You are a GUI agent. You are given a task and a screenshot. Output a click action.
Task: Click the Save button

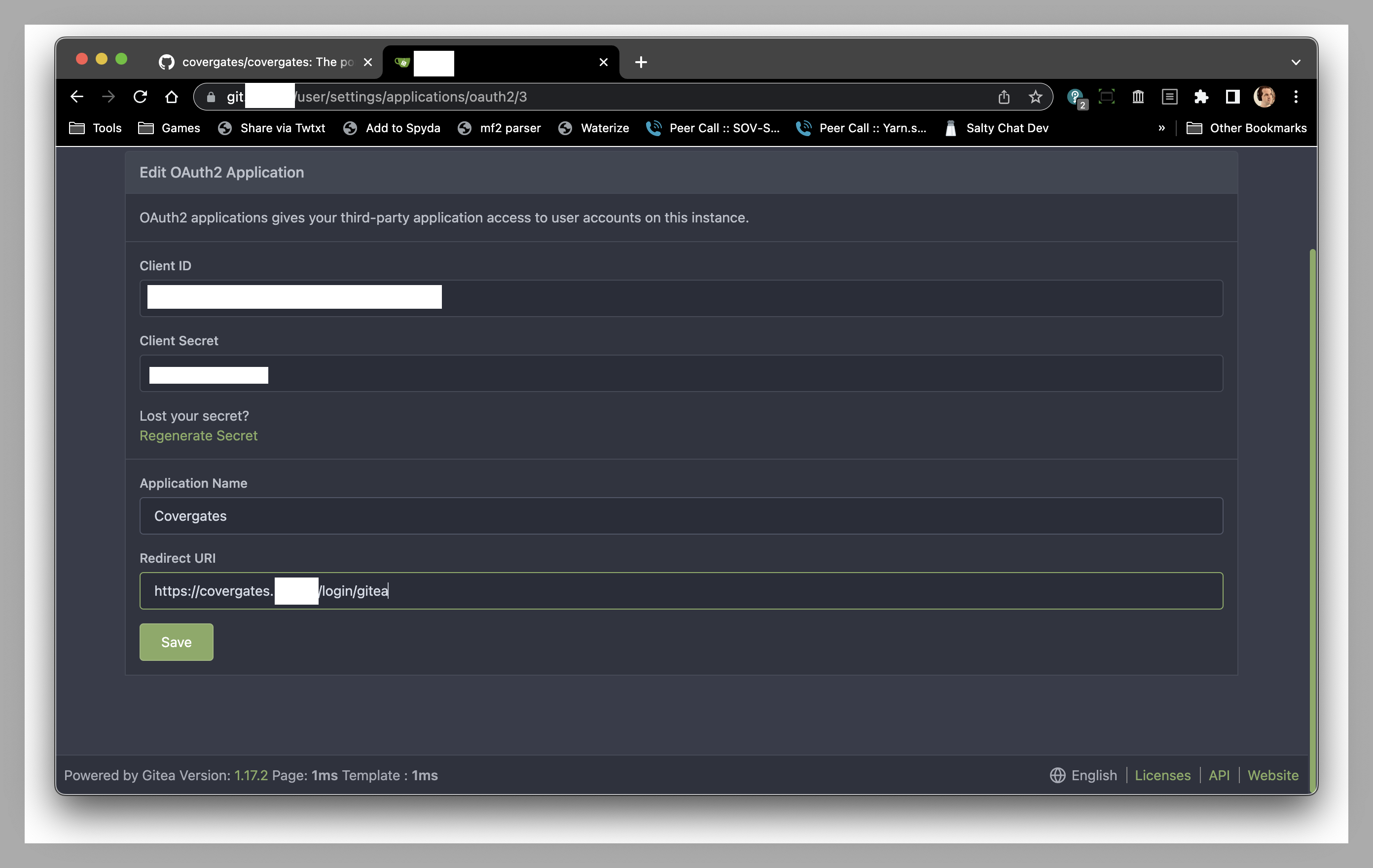coord(176,642)
